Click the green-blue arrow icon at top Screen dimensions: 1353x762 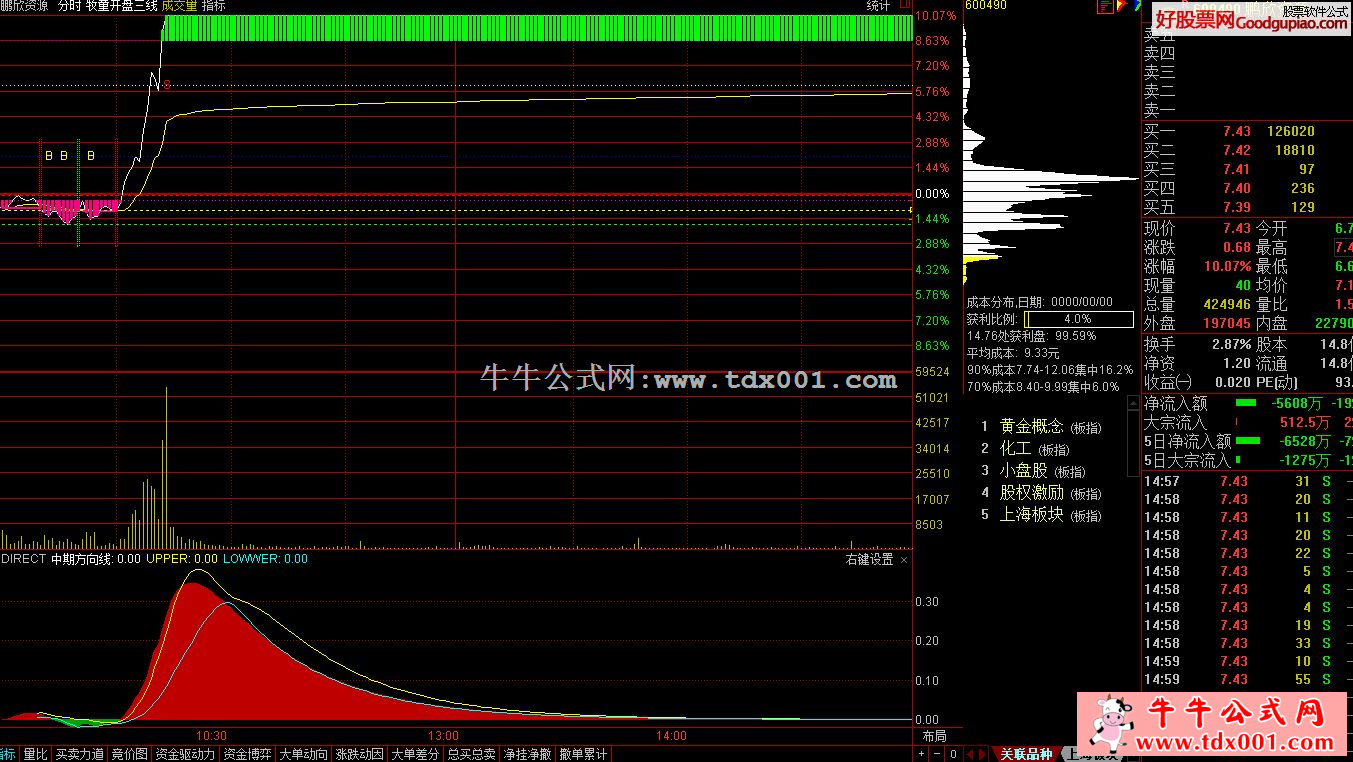1138,5
